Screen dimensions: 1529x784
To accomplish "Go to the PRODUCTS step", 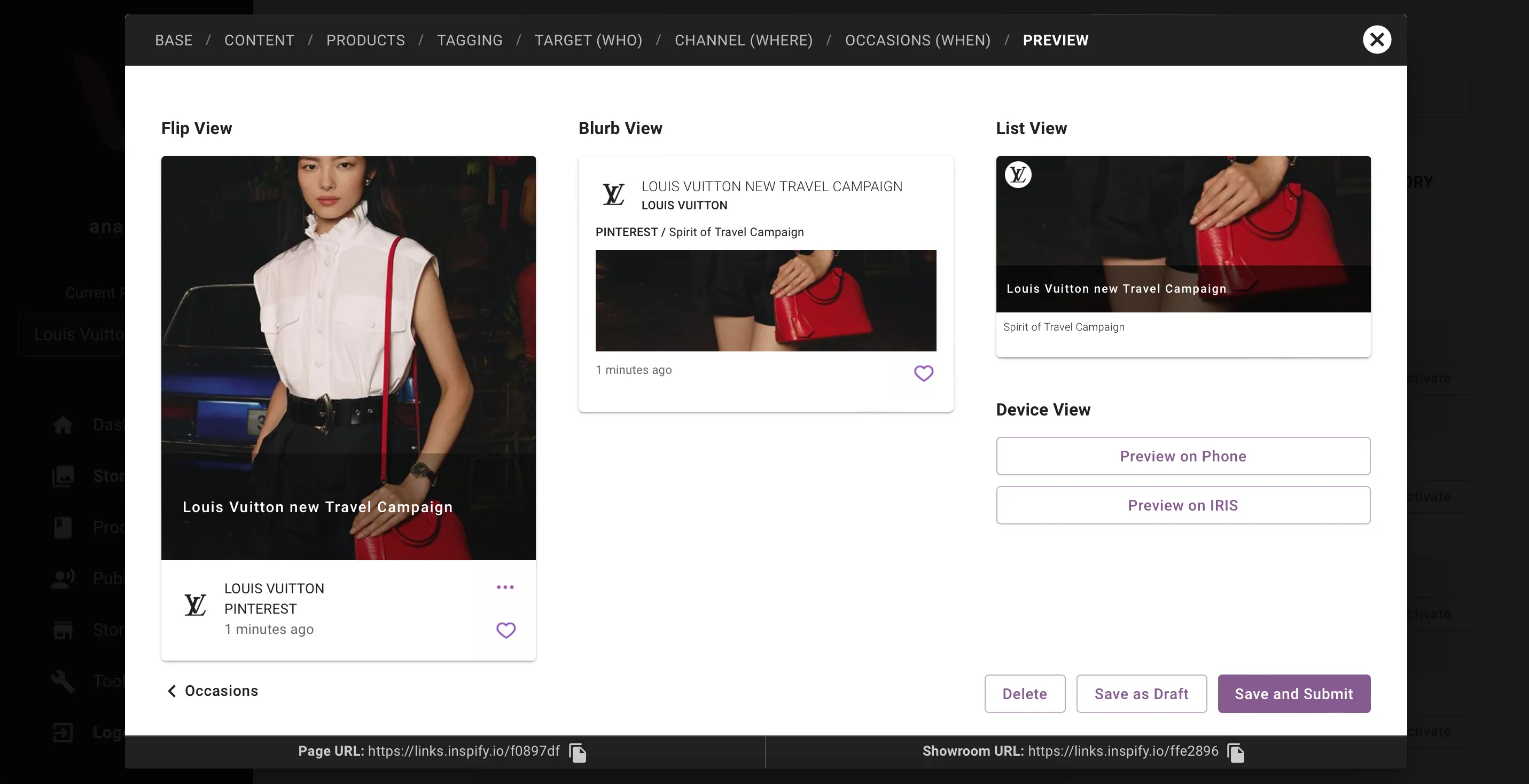I will click(x=365, y=41).
